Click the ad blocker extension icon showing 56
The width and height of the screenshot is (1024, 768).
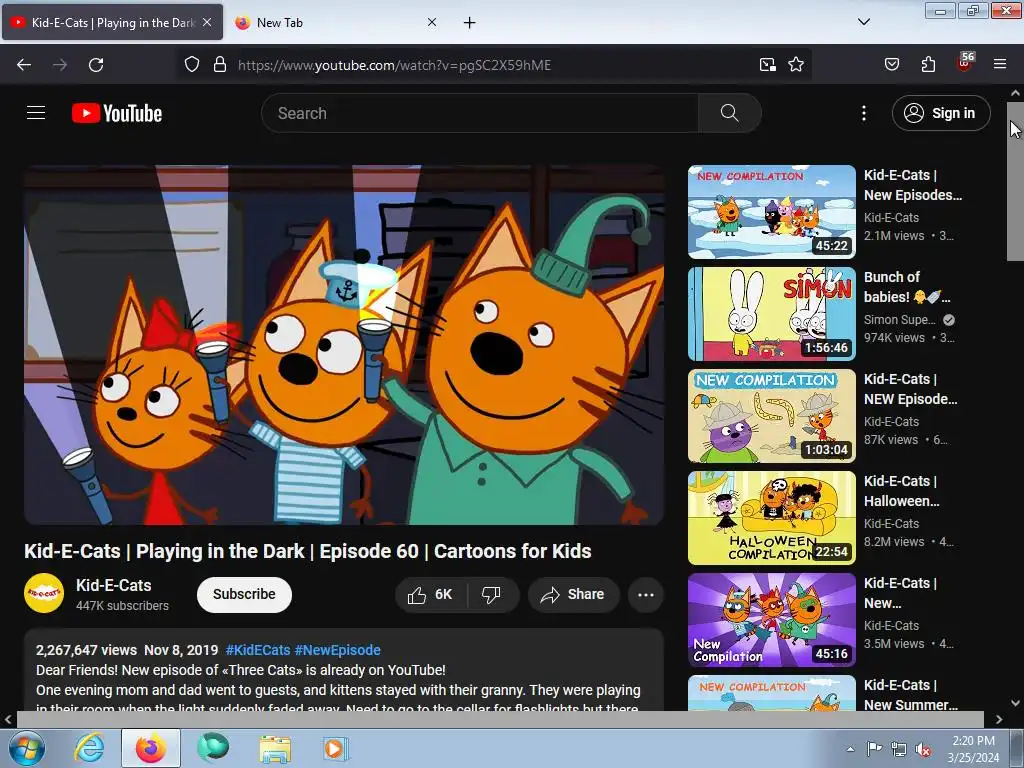click(x=965, y=62)
